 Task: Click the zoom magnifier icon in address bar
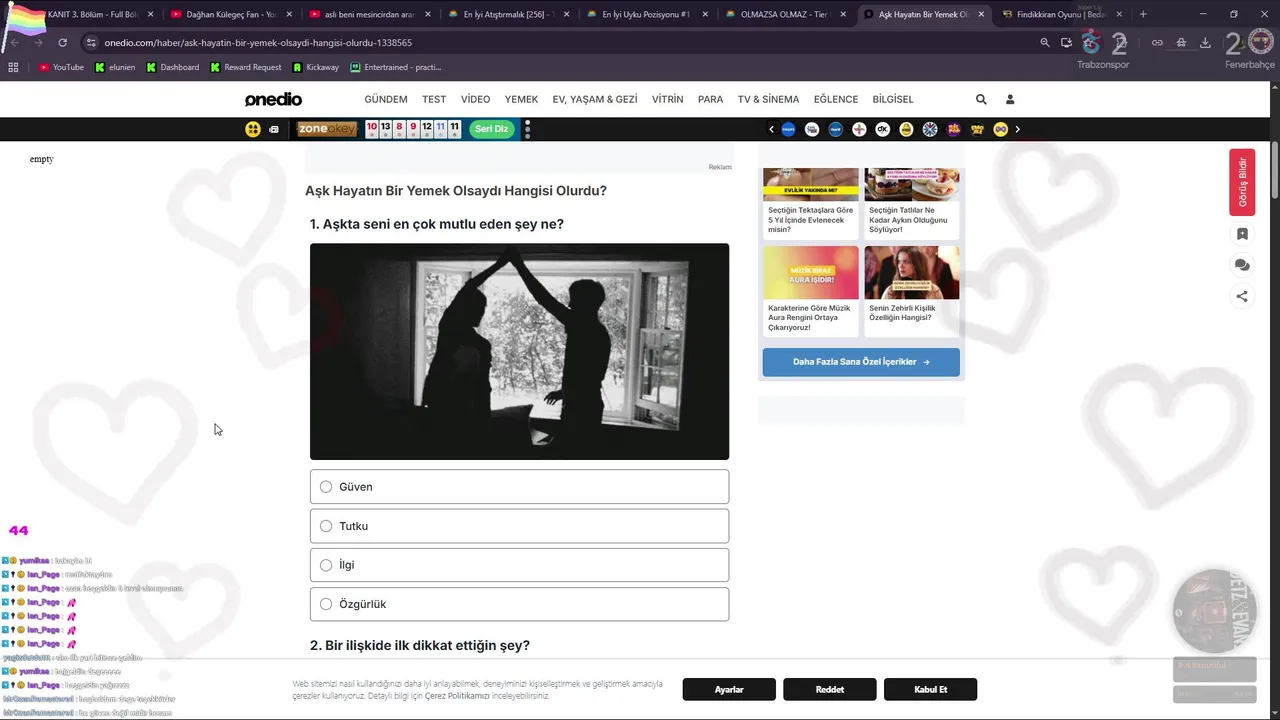click(x=1045, y=43)
